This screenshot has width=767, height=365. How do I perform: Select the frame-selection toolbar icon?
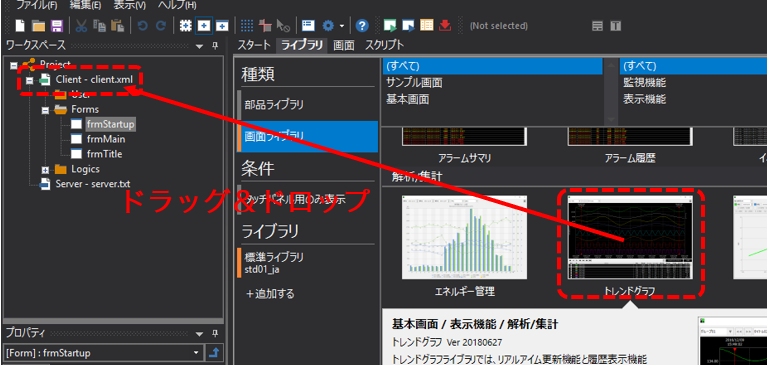tap(185, 25)
